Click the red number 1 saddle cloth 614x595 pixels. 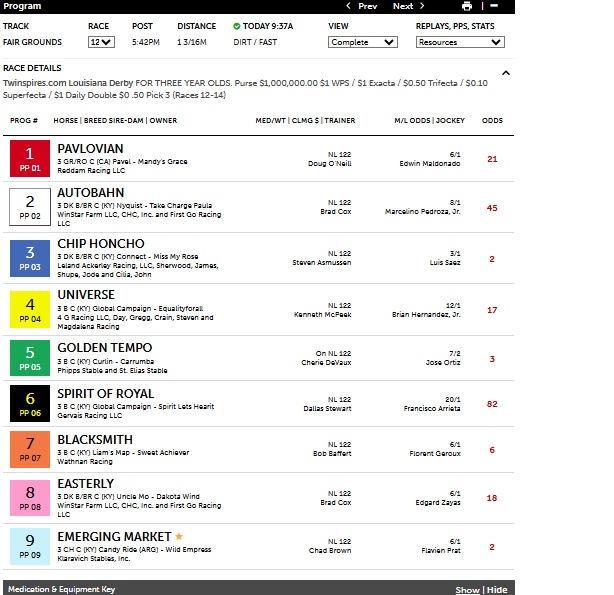[29, 159]
